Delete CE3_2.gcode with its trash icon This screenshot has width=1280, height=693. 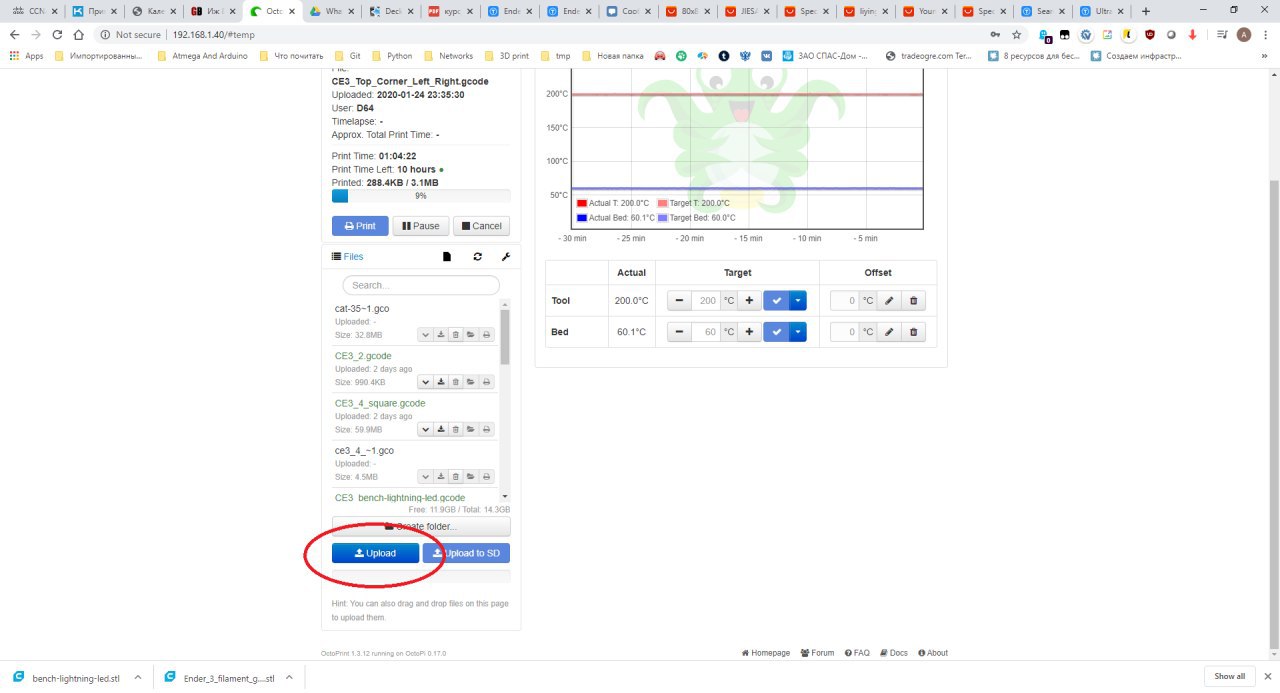point(456,382)
